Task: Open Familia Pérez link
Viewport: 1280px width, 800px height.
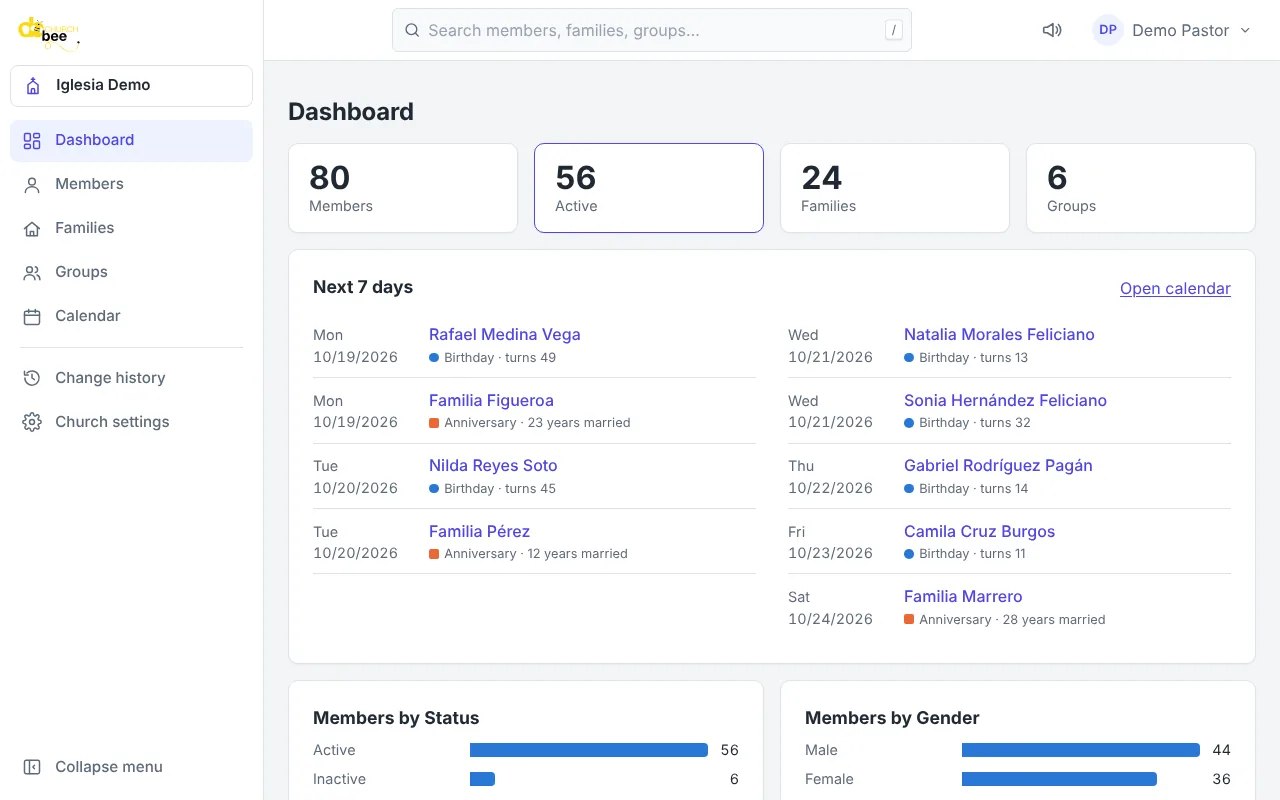Action: (479, 531)
